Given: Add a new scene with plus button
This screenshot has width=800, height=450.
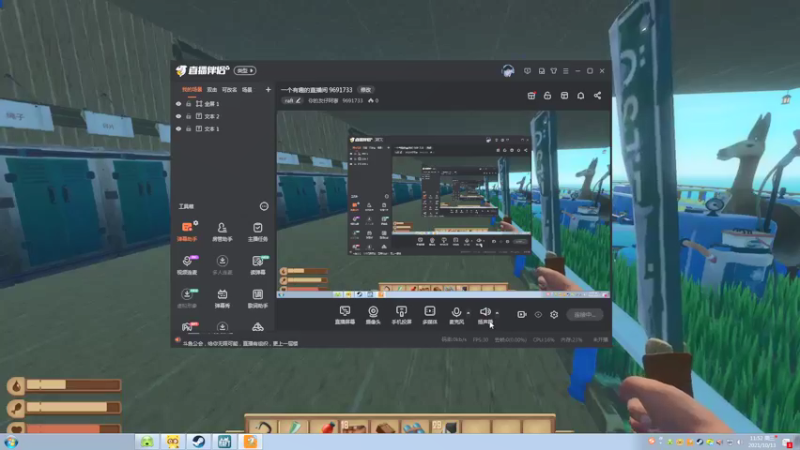Looking at the screenshot, I should point(268,90).
